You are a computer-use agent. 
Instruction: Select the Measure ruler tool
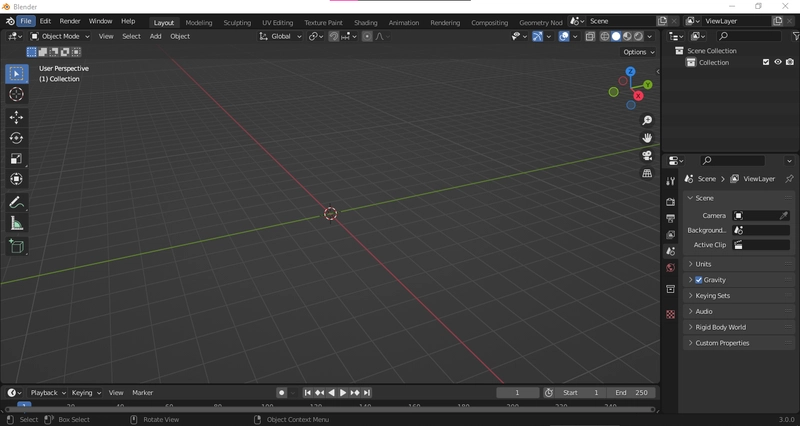pyautogui.click(x=16, y=223)
